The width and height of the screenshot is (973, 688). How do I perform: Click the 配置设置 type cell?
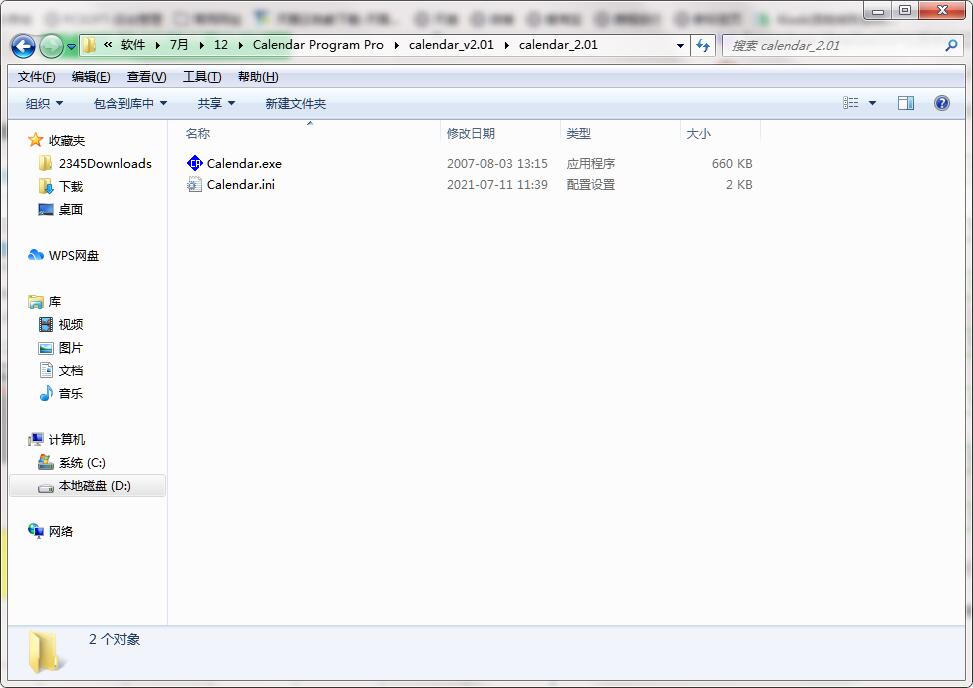pos(590,185)
